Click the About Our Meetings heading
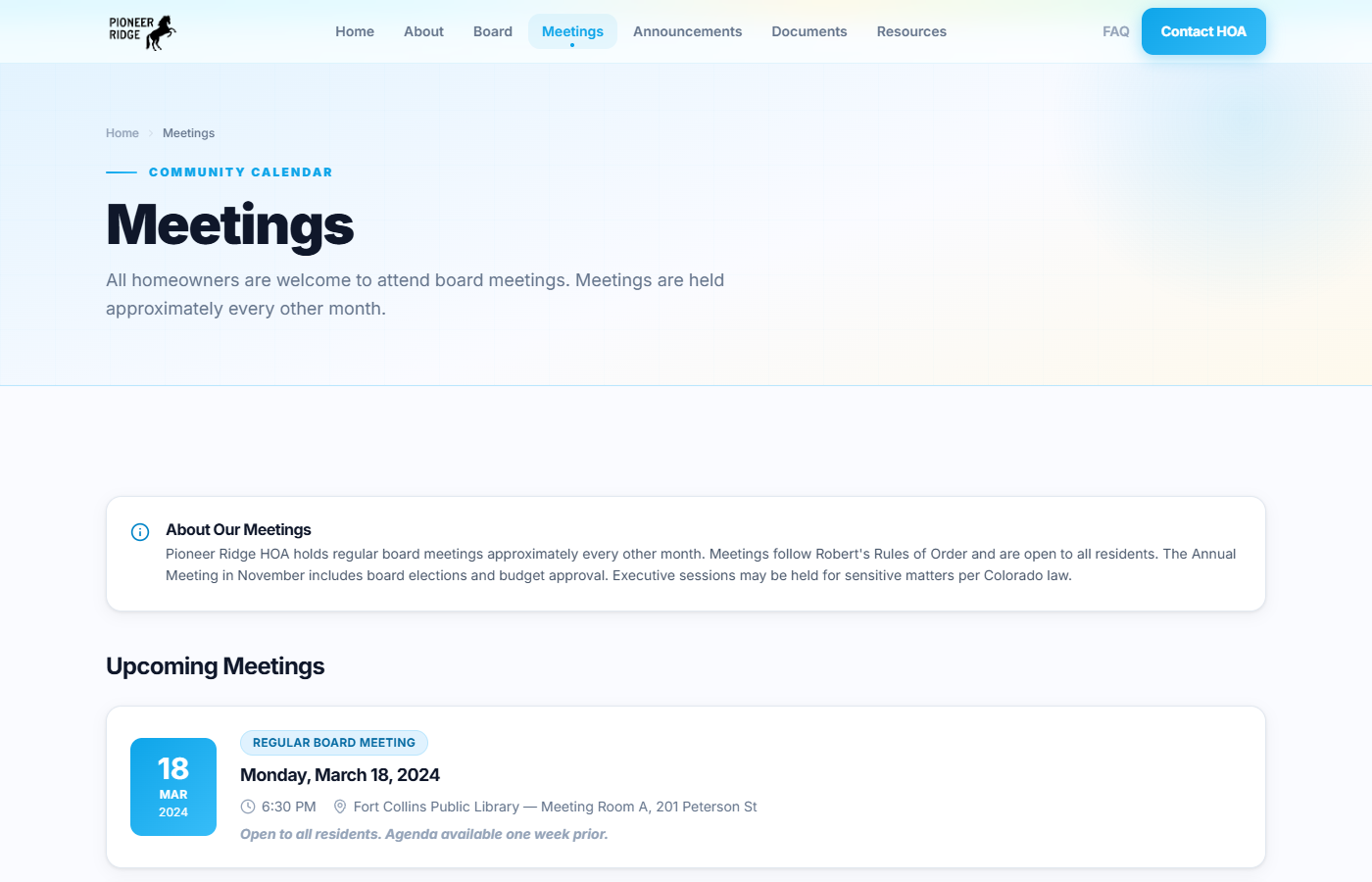The height and width of the screenshot is (882, 1372). coord(238,530)
